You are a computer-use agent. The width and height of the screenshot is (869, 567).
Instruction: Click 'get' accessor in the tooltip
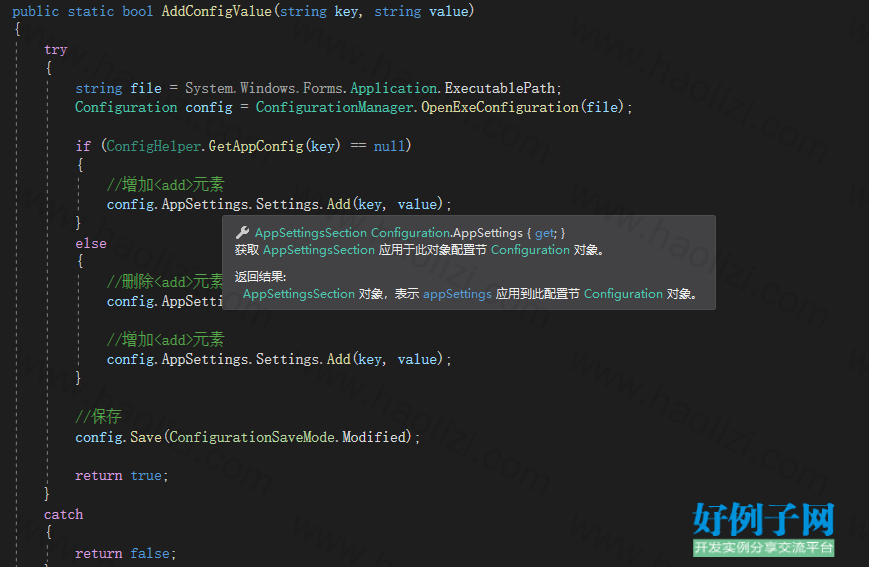[x=544, y=233]
